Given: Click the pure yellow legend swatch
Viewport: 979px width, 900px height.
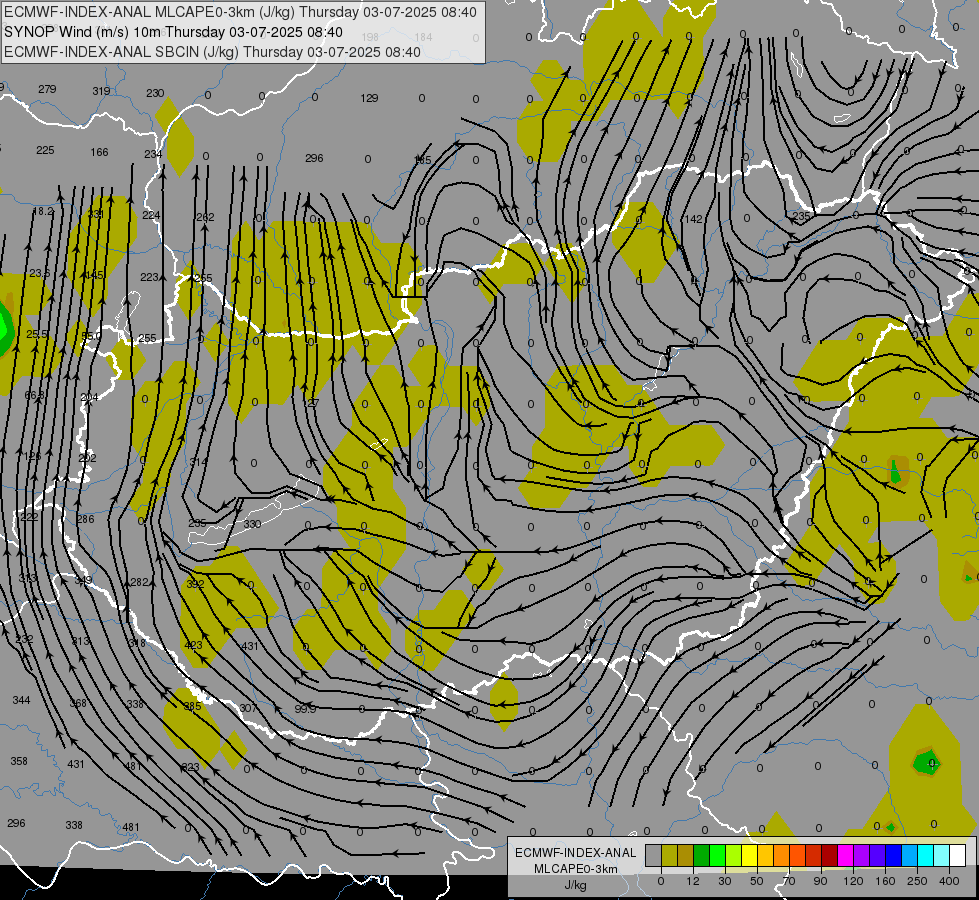Looking at the screenshot, I should tap(749, 856).
